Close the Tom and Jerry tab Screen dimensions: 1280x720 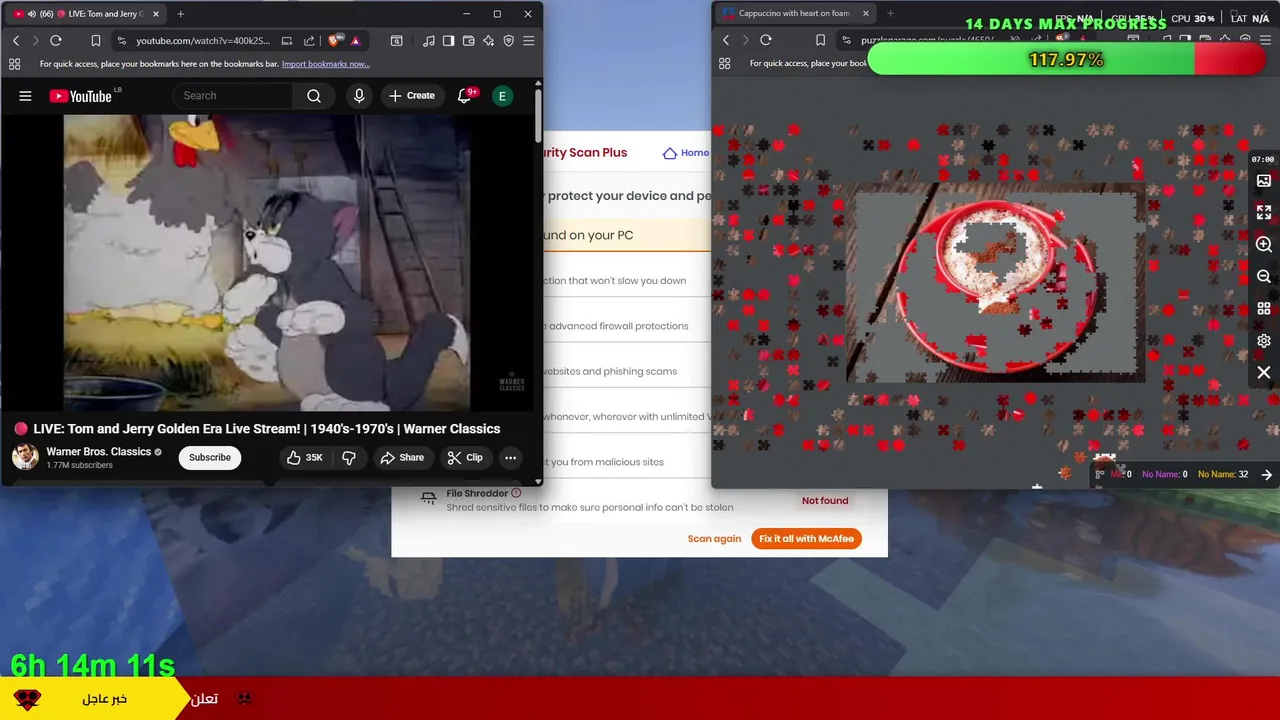pos(154,14)
